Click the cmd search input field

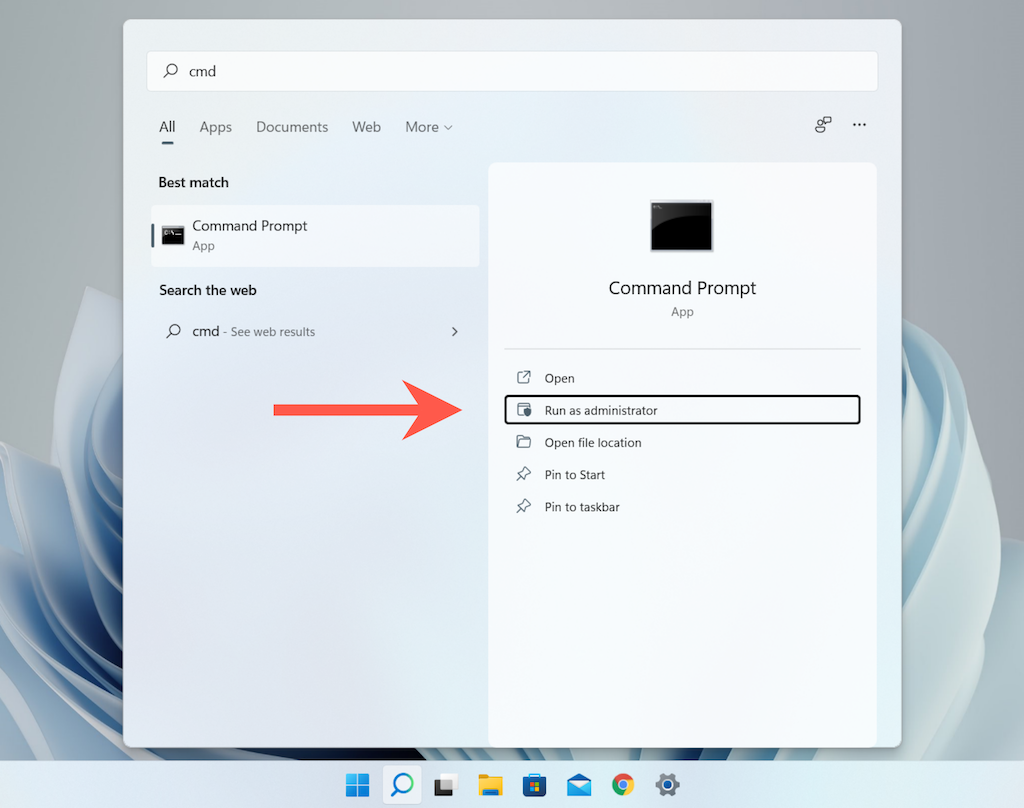tap(512, 71)
